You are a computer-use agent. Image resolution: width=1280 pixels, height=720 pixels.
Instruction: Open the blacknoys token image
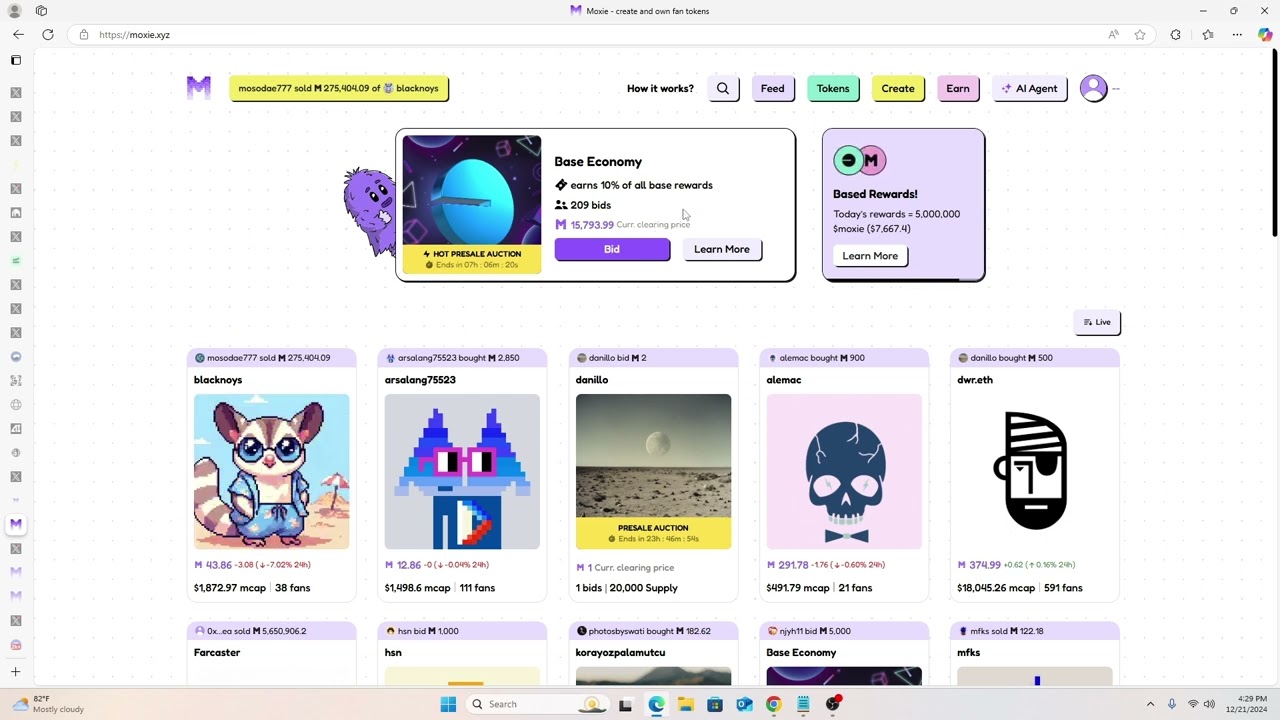(x=272, y=471)
